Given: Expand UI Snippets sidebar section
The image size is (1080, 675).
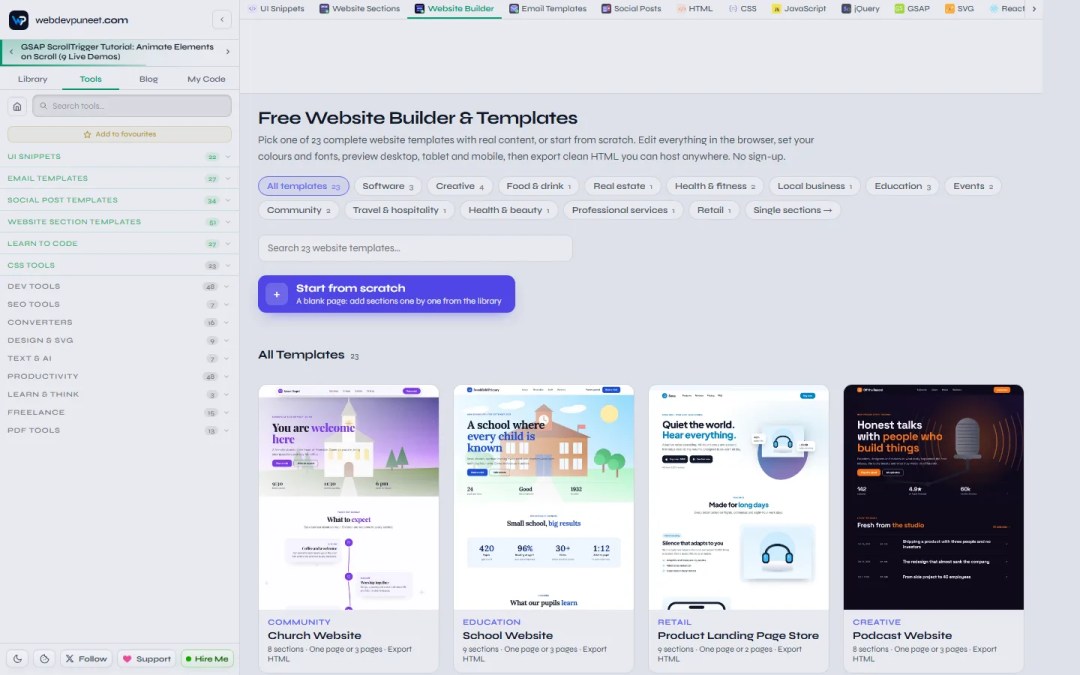Looking at the screenshot, I should coord(119,156).
